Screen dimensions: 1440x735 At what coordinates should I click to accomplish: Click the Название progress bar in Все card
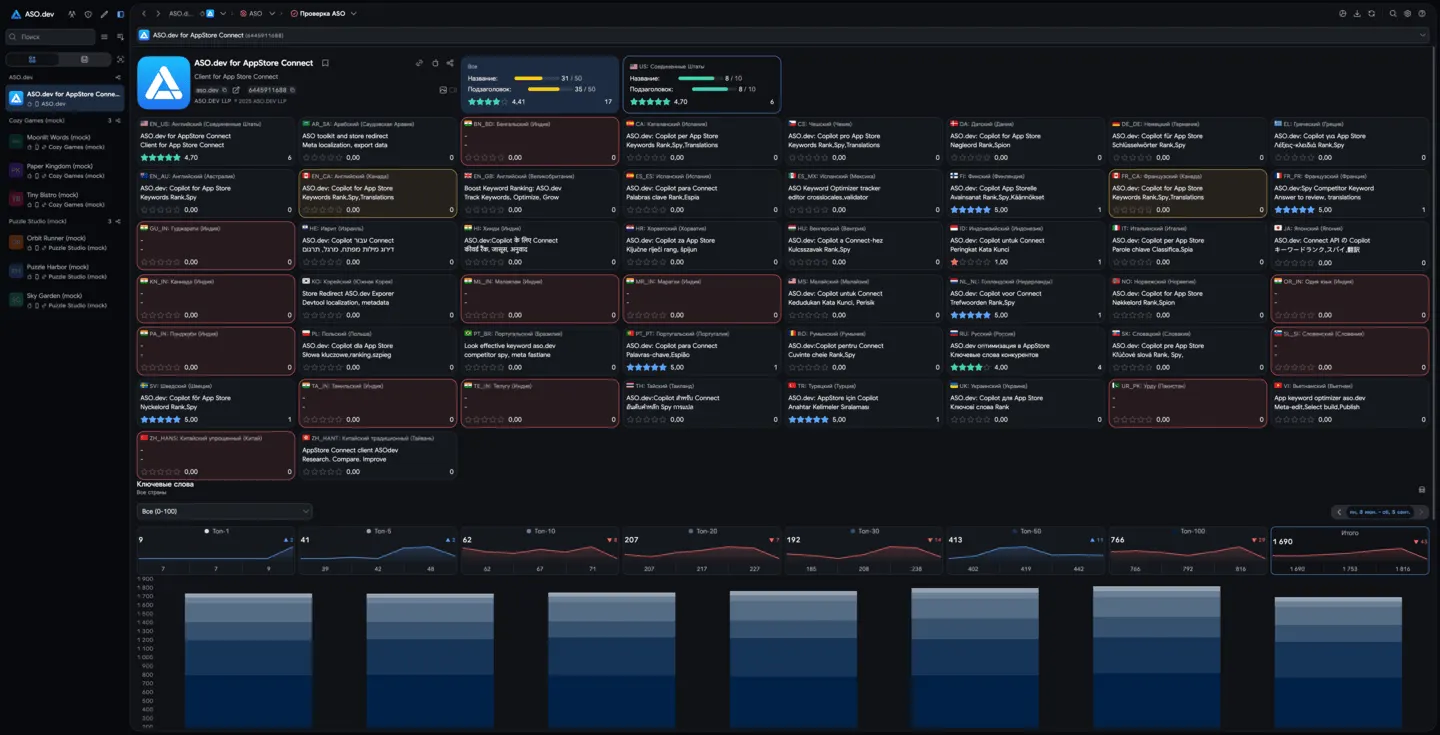pos(535,78)
